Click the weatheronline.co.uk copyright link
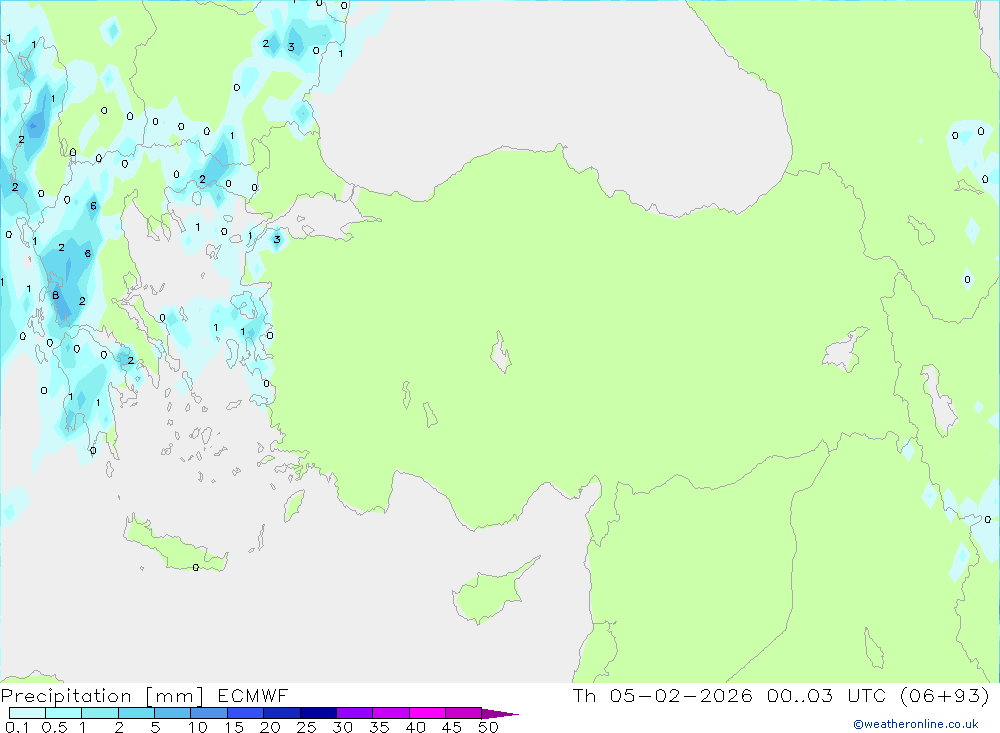This screenshot has height=733, width=1000. coord(916,724)
